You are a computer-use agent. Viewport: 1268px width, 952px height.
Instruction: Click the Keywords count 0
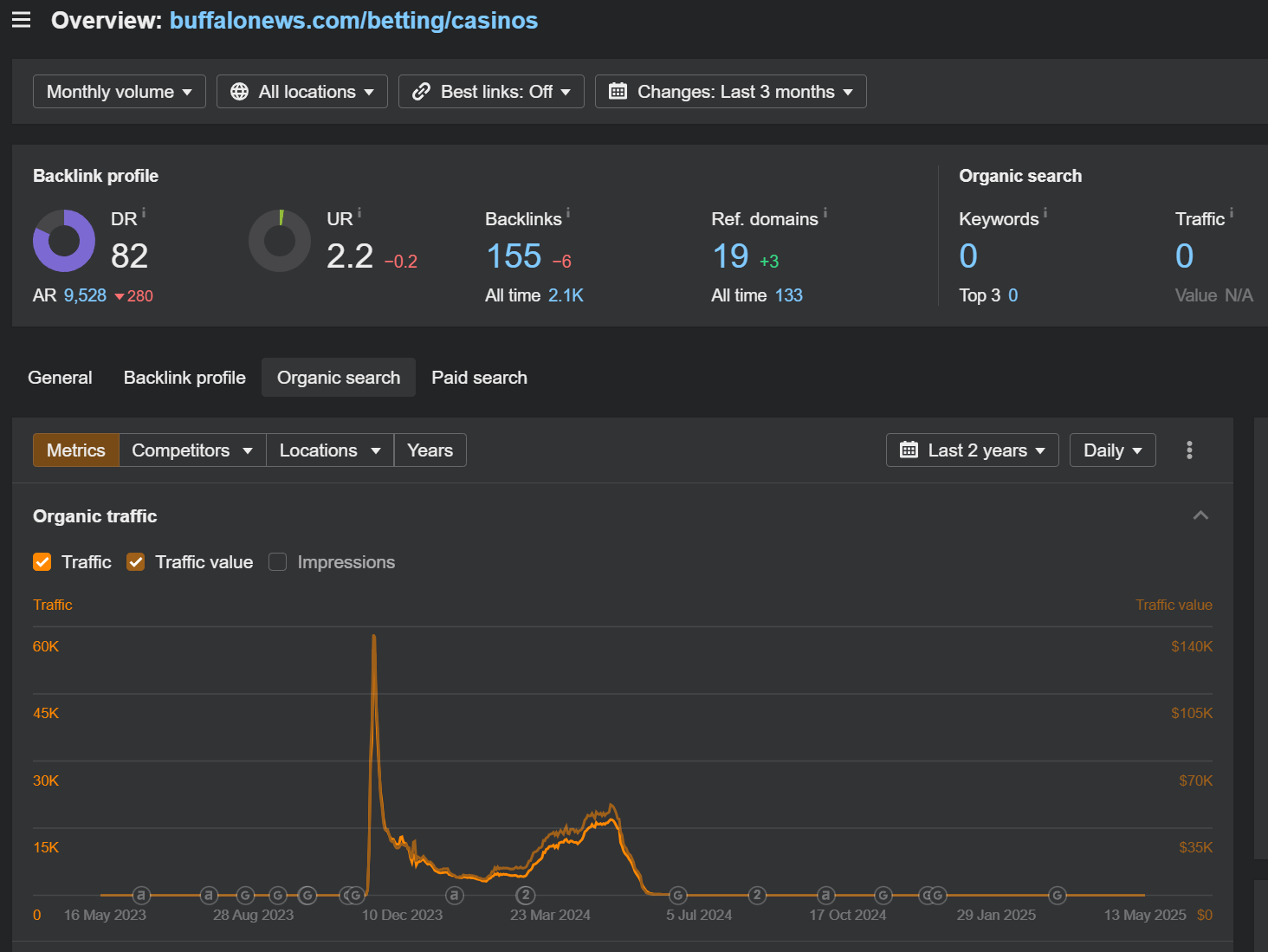point(968,256)
